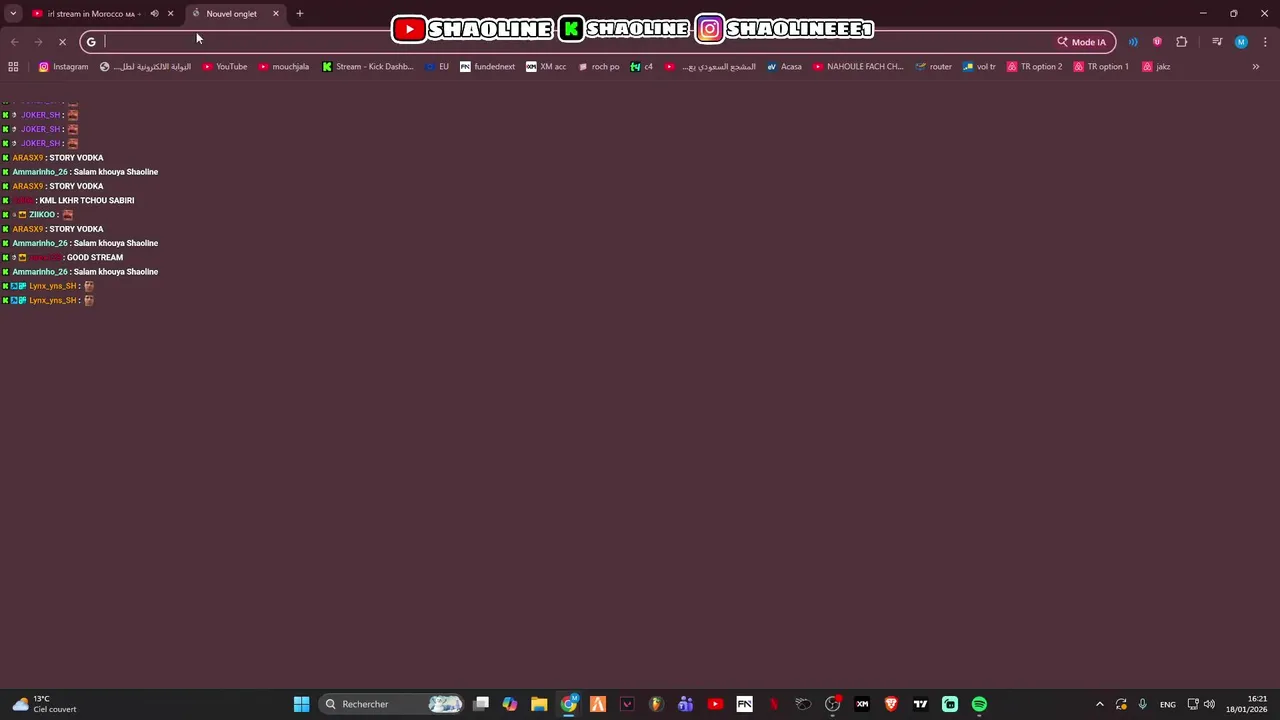Open the Windows Start menu
The width and height of the screenshot is (1280, 720).
(301, 704)
